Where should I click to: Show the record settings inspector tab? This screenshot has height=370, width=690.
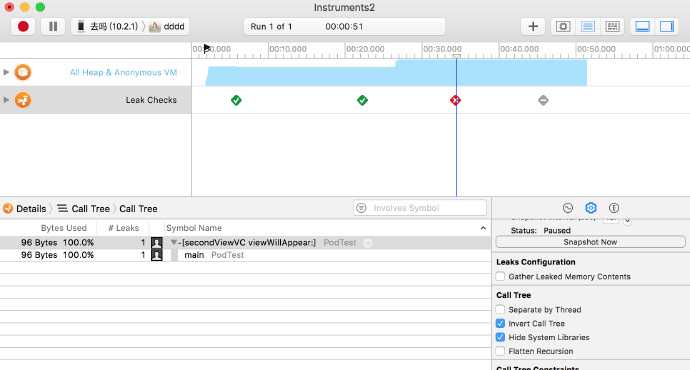[x=568, y=208]
